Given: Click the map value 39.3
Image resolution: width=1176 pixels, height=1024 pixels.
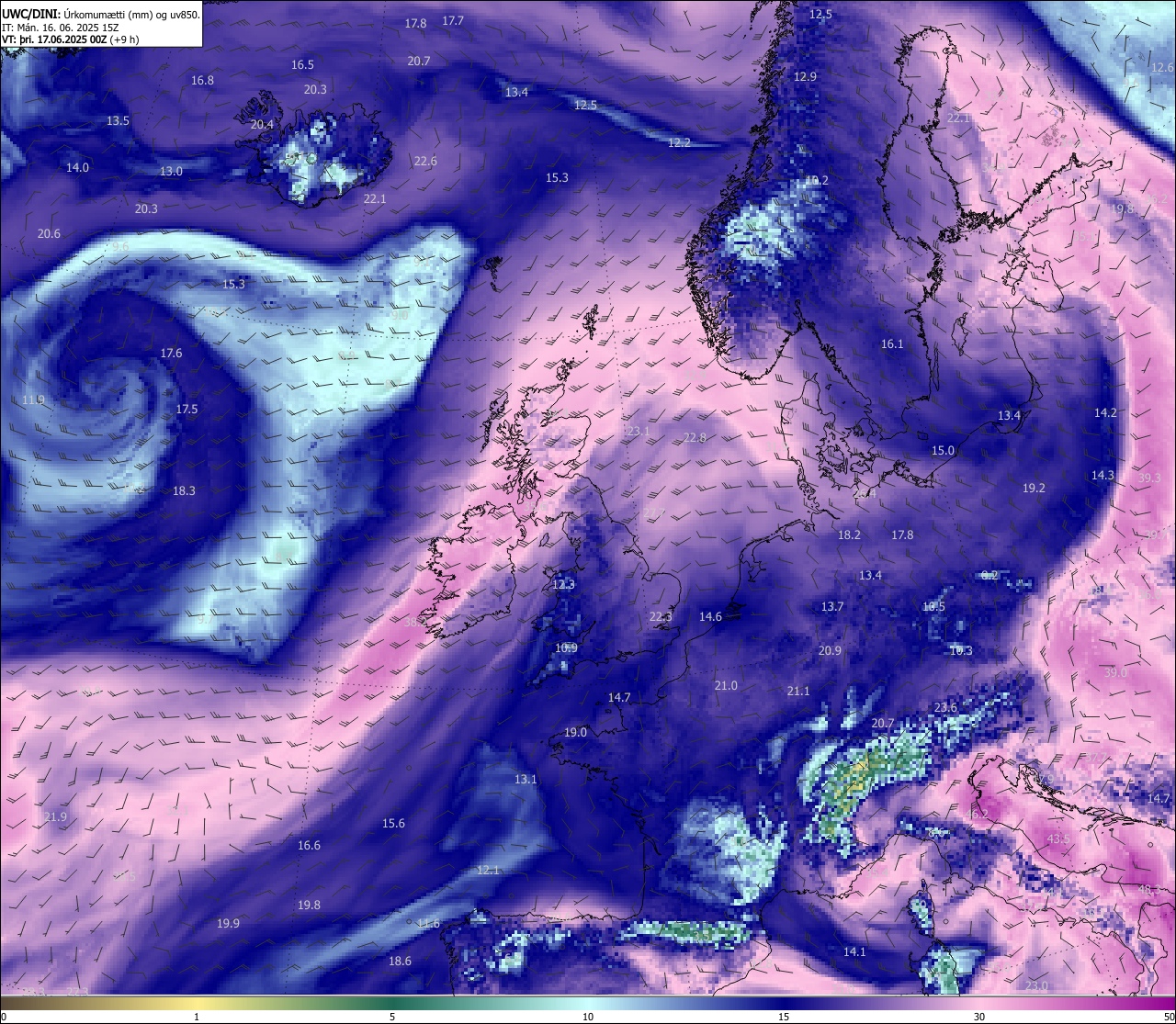Looking at the screenshot, I should (x=1149, y=478).
